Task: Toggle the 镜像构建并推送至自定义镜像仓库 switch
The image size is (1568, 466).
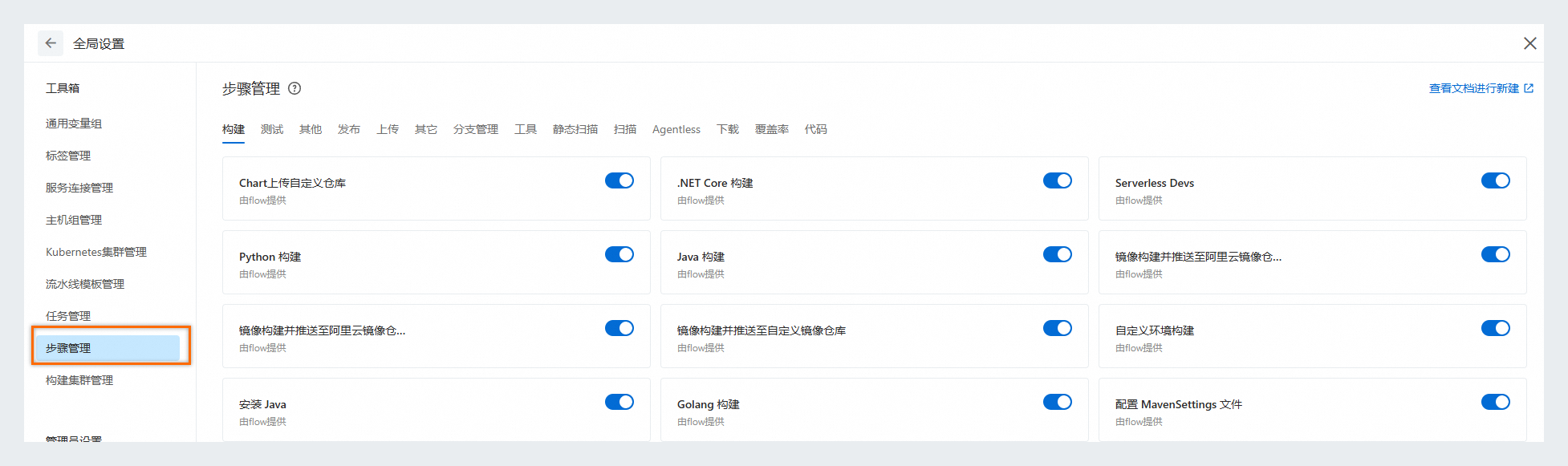Action: click(1058, 328)
